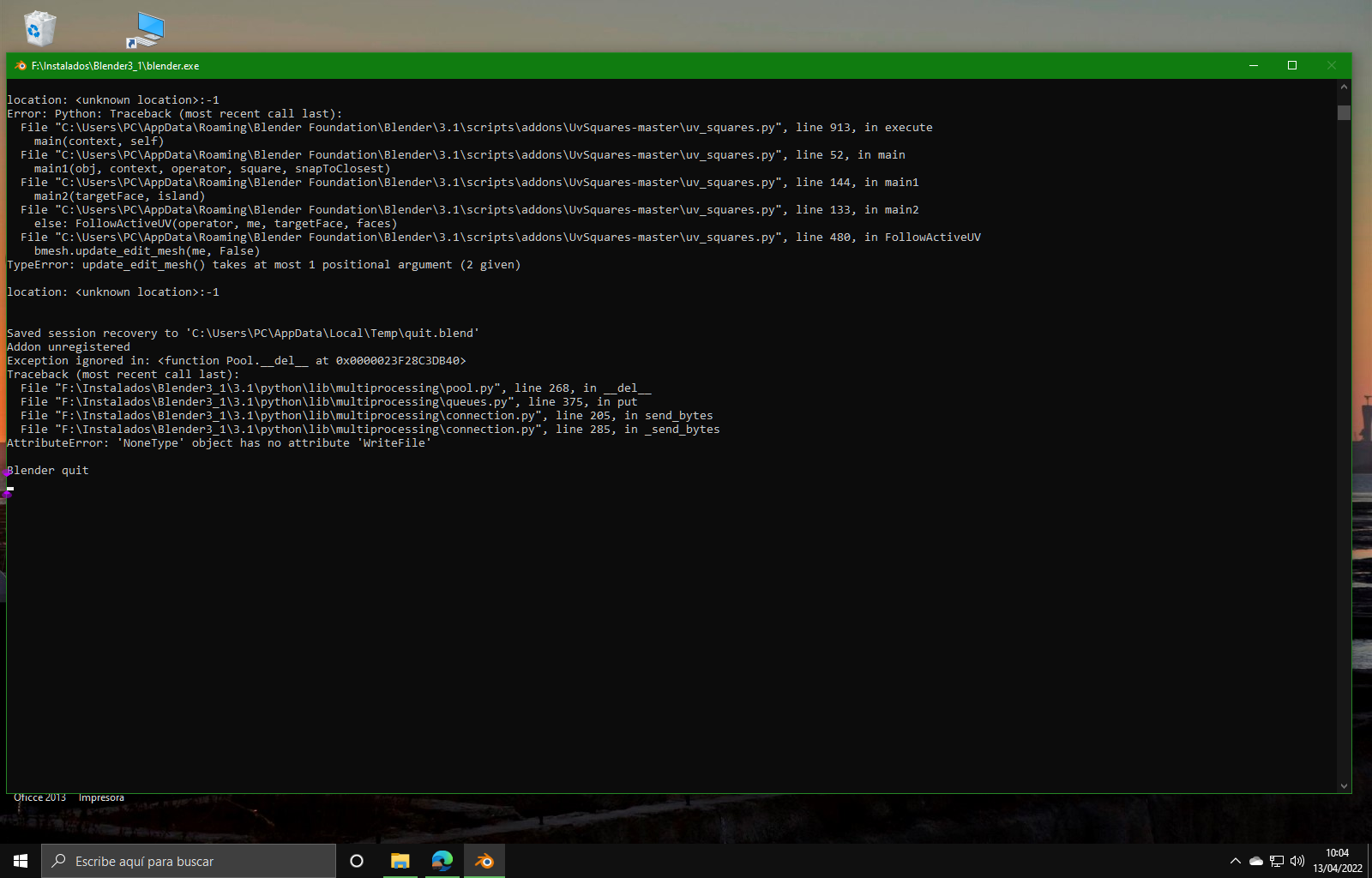Click the queues.py "line 375, in put" line
Viewport: 1372px width, 878px height.
click(x=329, y=402)
